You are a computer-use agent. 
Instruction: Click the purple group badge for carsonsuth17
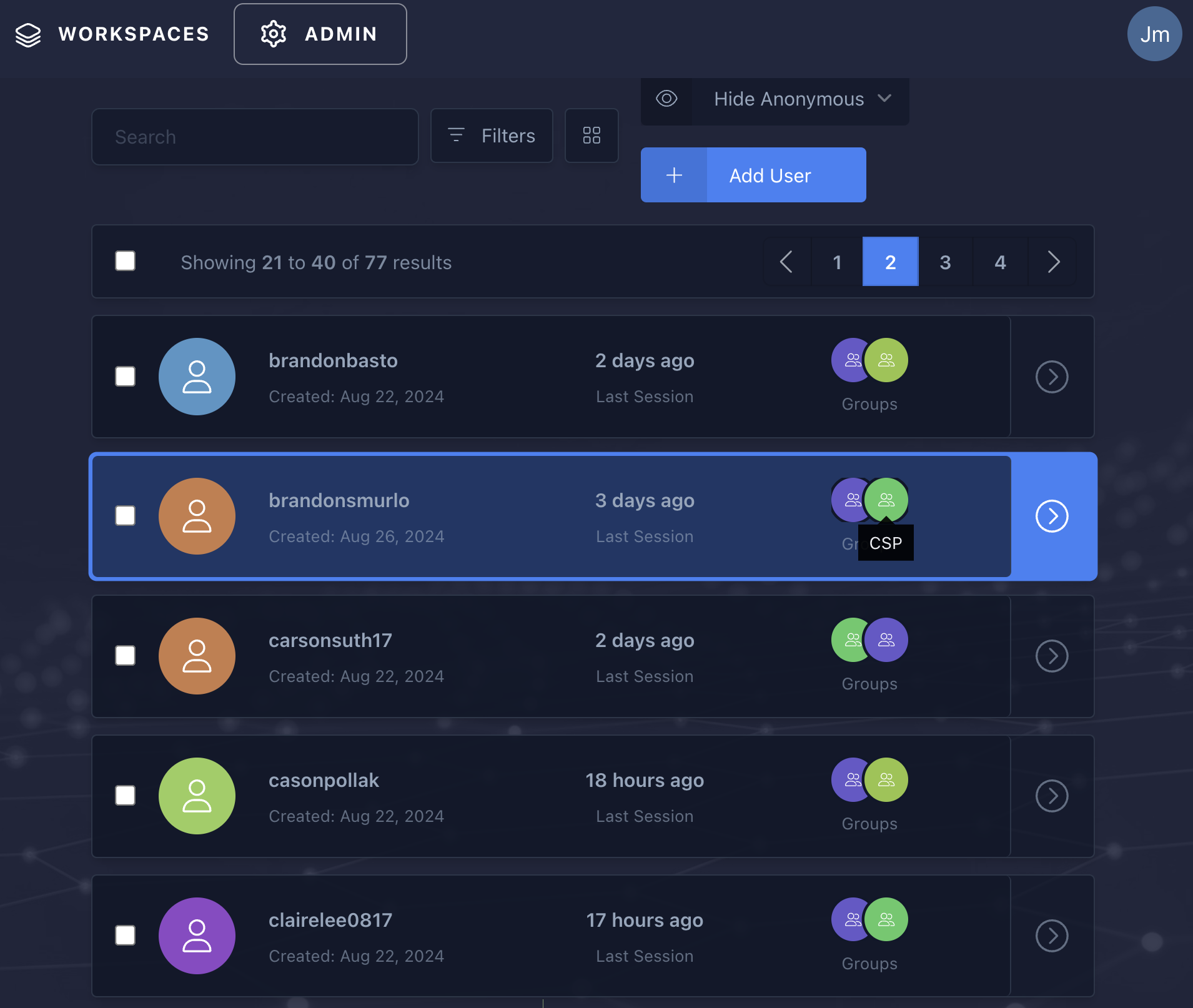click(x=886, y=639)
